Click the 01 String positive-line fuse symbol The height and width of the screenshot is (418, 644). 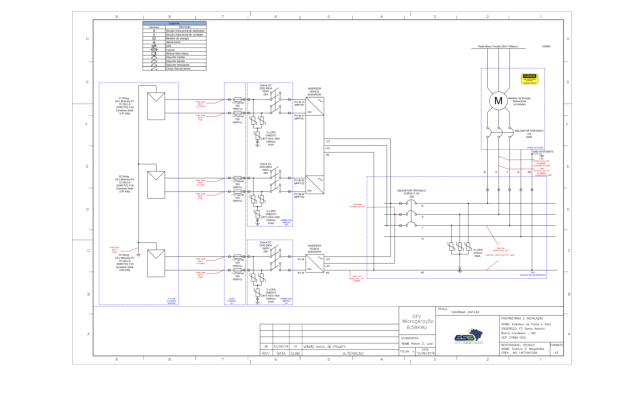coord(237,99)
